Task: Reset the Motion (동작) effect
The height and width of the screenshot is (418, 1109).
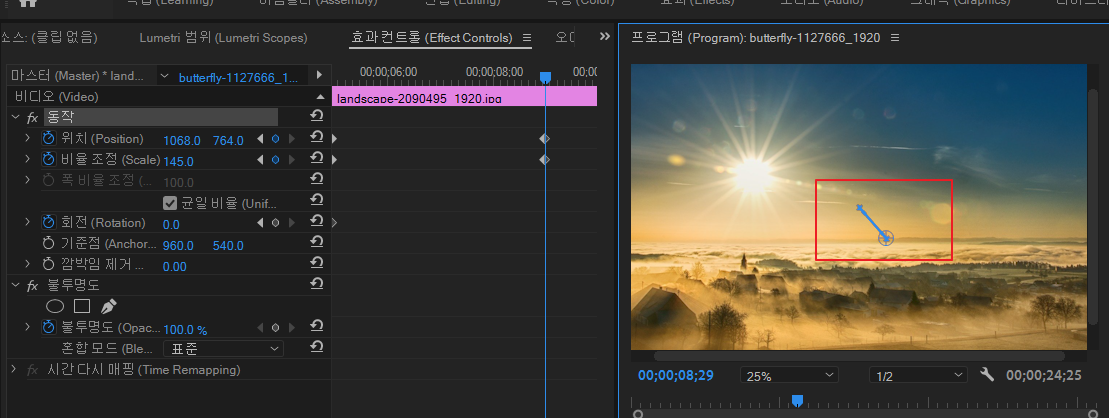Action: coord(317,116)
